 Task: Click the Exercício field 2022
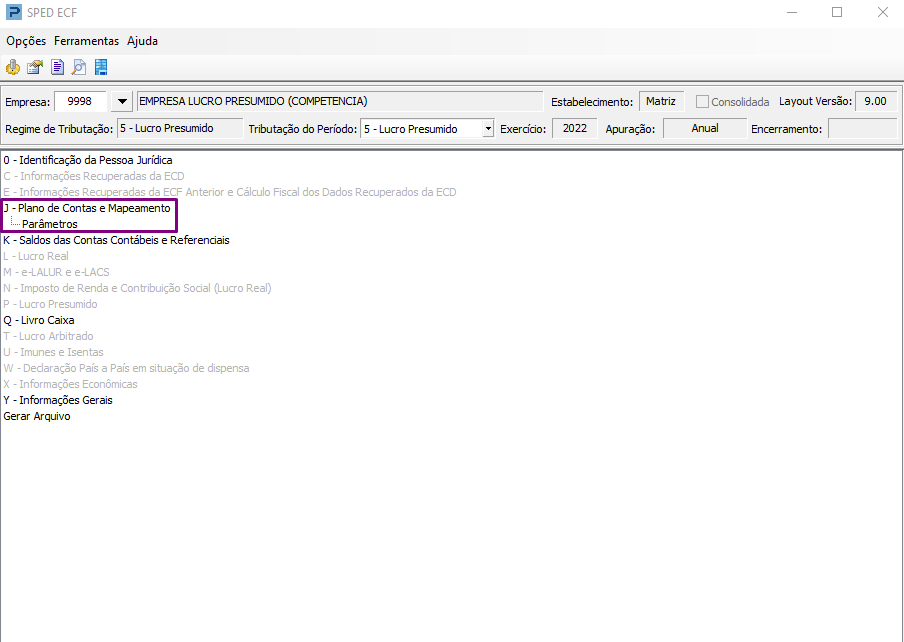[575, 129]
